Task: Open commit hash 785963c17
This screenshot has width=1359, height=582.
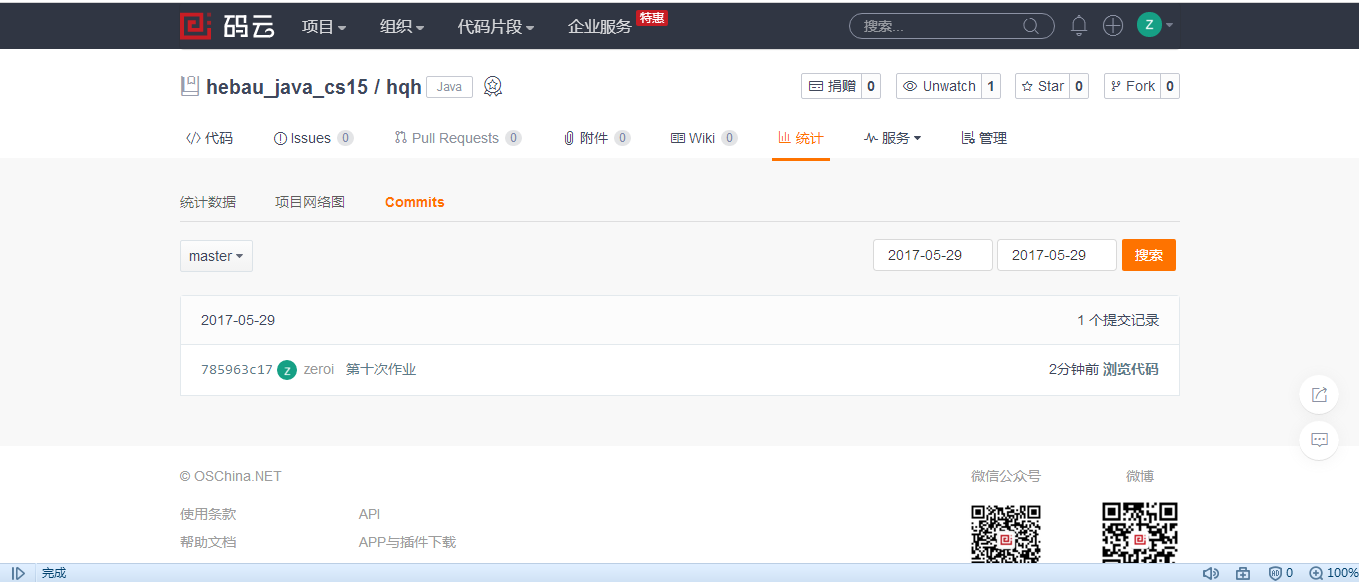Action: [237, 370]
